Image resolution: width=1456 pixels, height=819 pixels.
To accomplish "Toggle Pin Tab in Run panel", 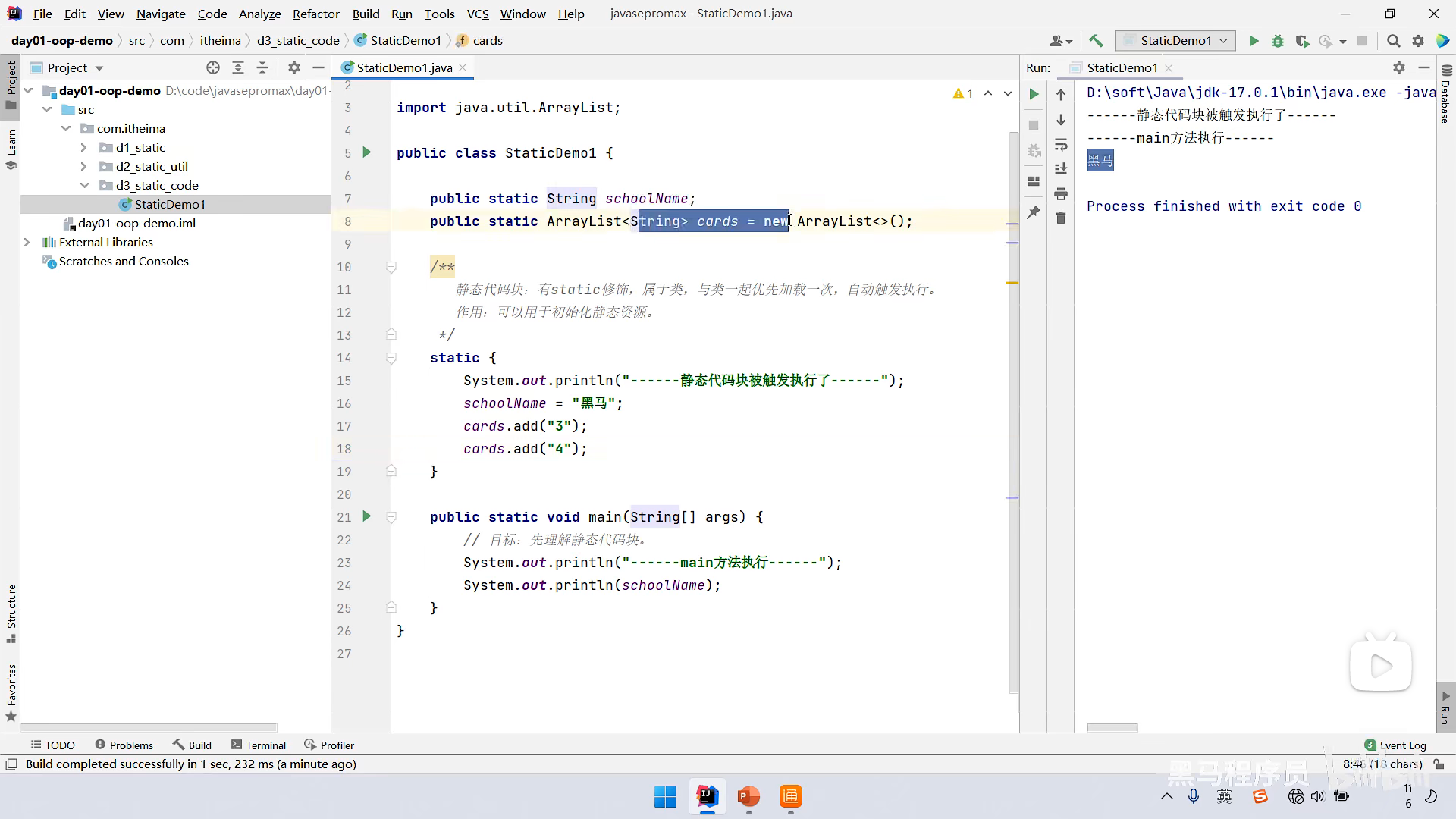I will (x=1034, y=212).
